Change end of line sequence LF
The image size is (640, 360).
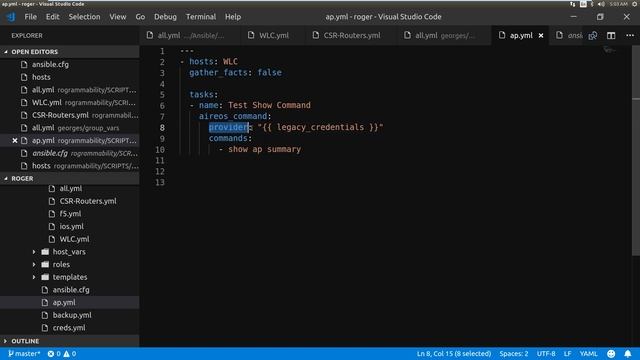(567, 354)
